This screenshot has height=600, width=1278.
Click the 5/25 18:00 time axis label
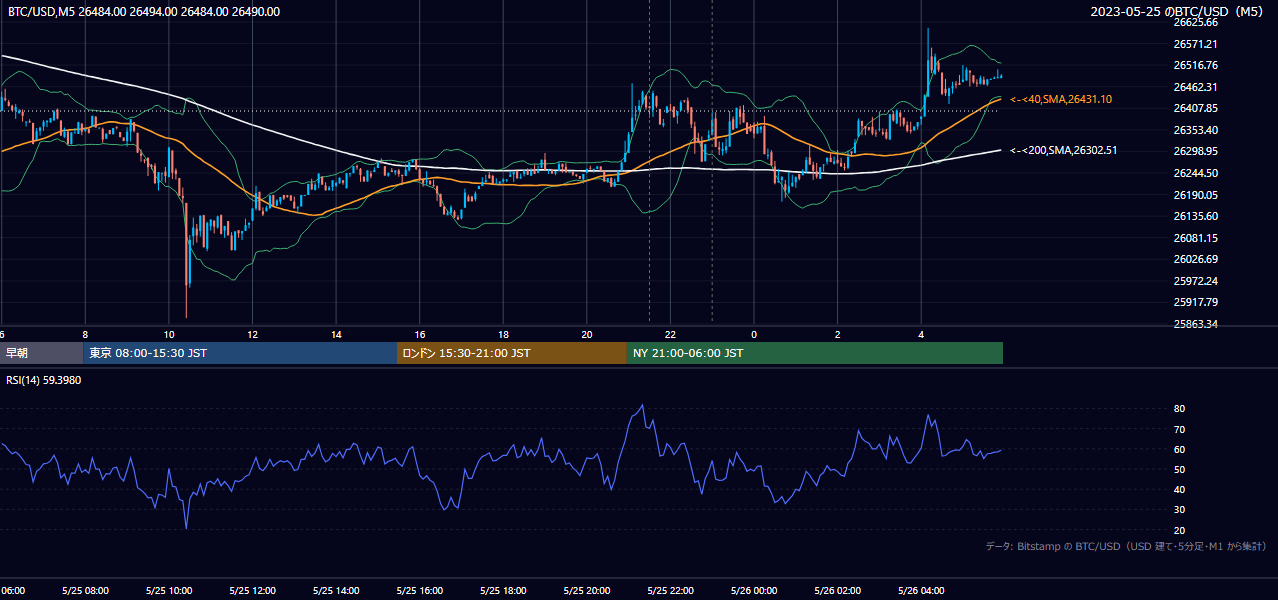503,590
